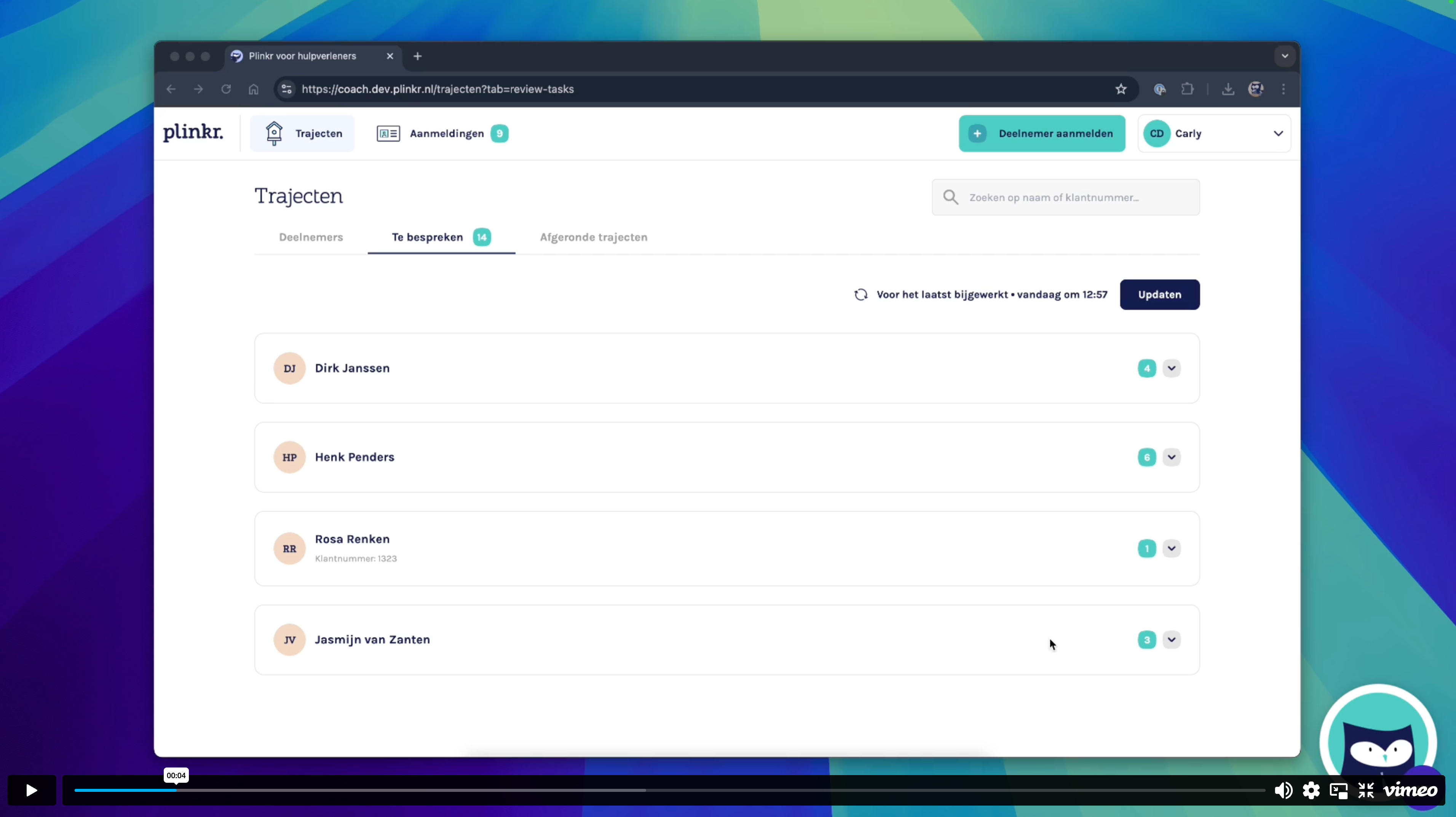Open Afgeronde trajecten tab
The height and width of the screenshot is (817, 1456).
[593, 237]
